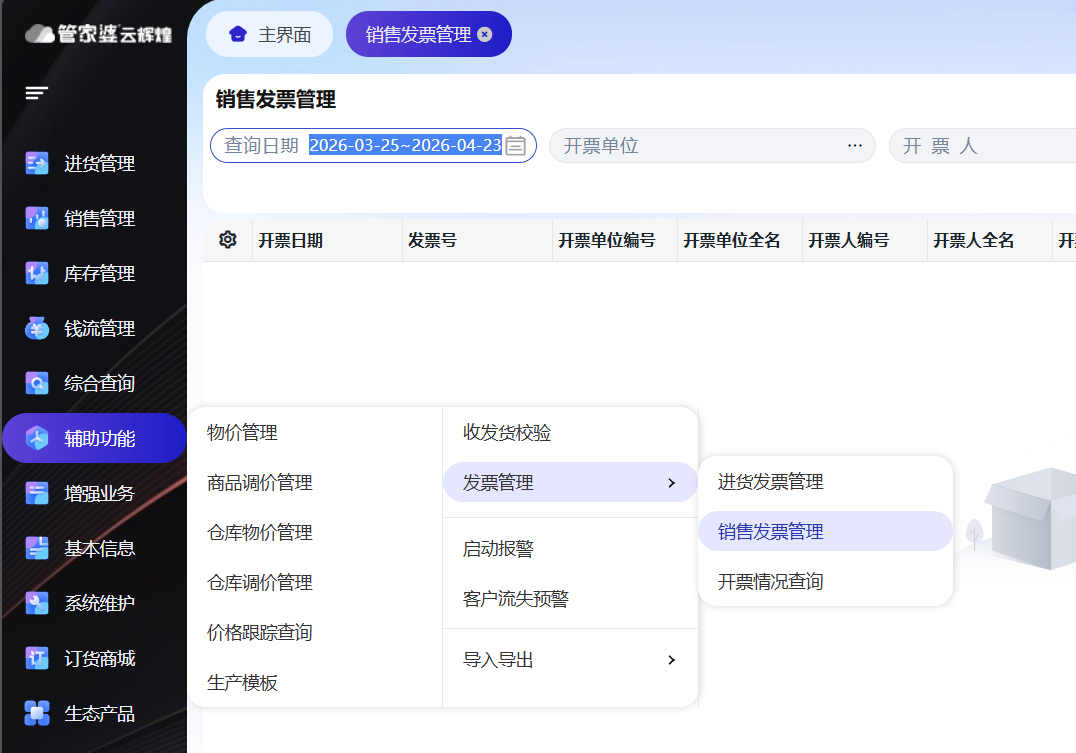1076x753 pixels.
Task: Open 物价管理 from the menu
Action: click(x=242, y=432)
